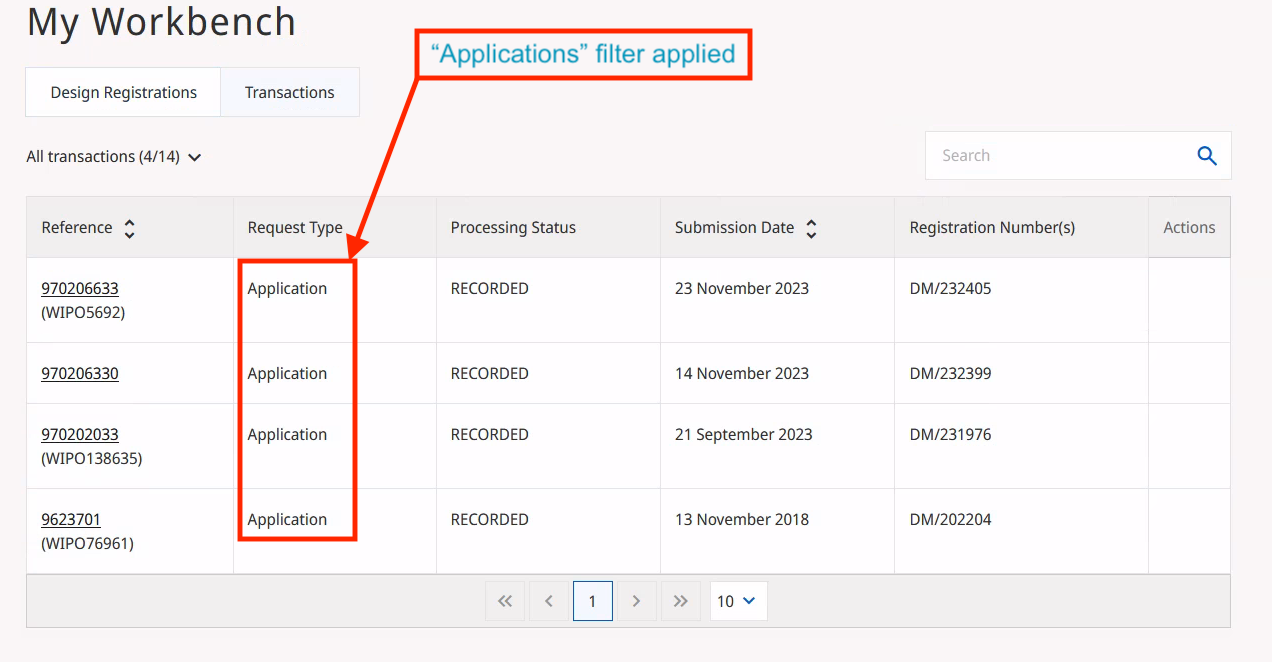Click the Processing Status column header
Image resolution: width=1272 pixels, height=662 pixels.
point(513,228)
